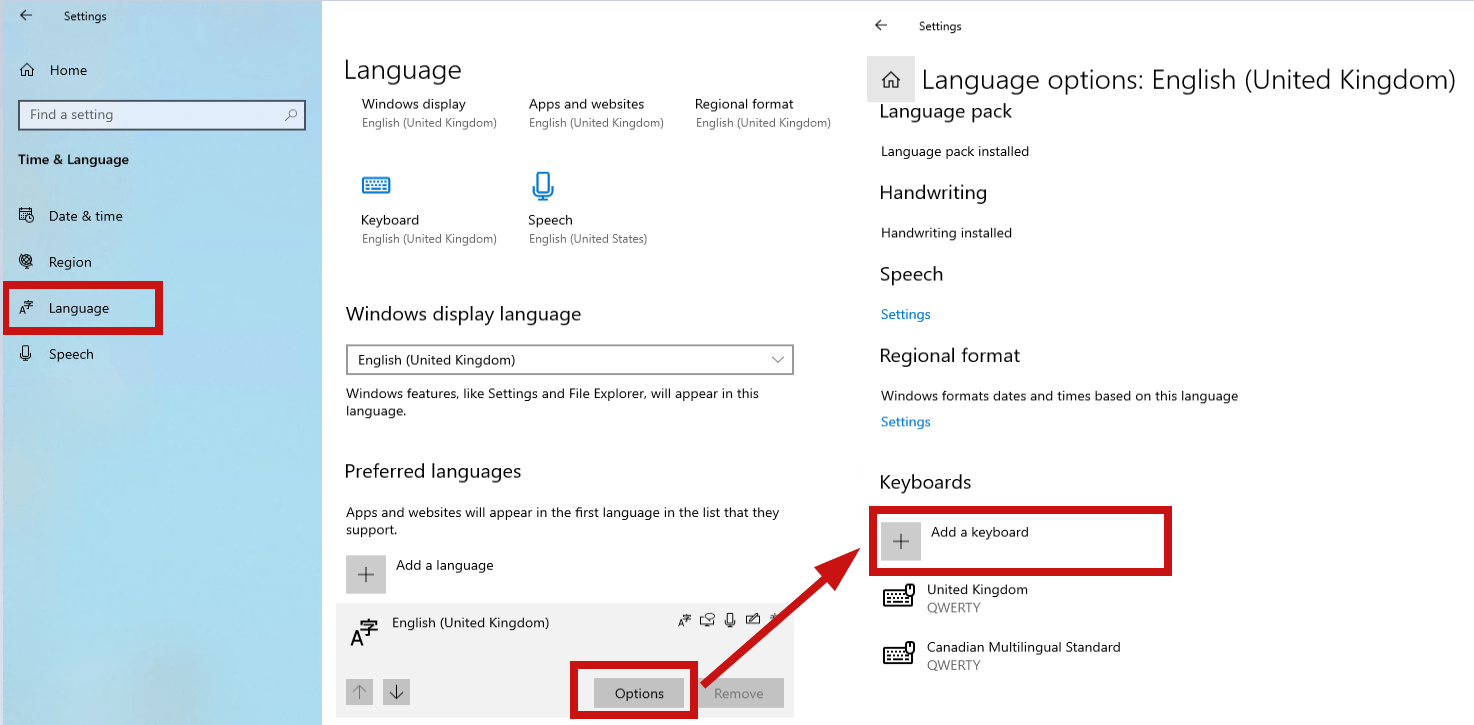This screenshot has height=725, width=1474.
Task: Click the down arrow to reorder the language
Action: (x=396, y=691)
